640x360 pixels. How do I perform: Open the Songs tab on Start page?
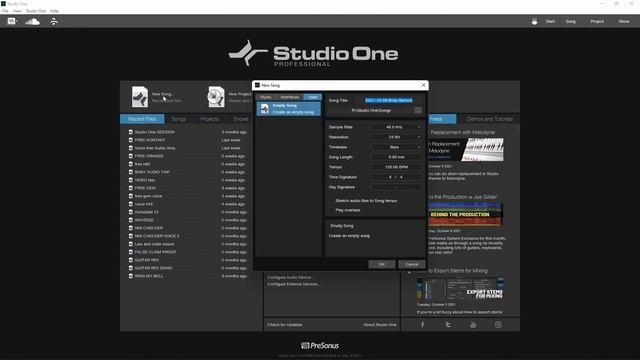tap(179, 119)
